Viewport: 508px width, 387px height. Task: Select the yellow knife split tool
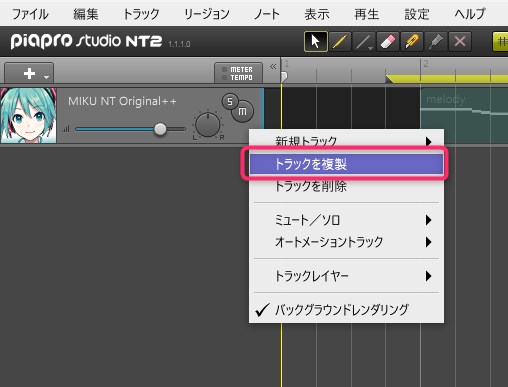(412, 42)
